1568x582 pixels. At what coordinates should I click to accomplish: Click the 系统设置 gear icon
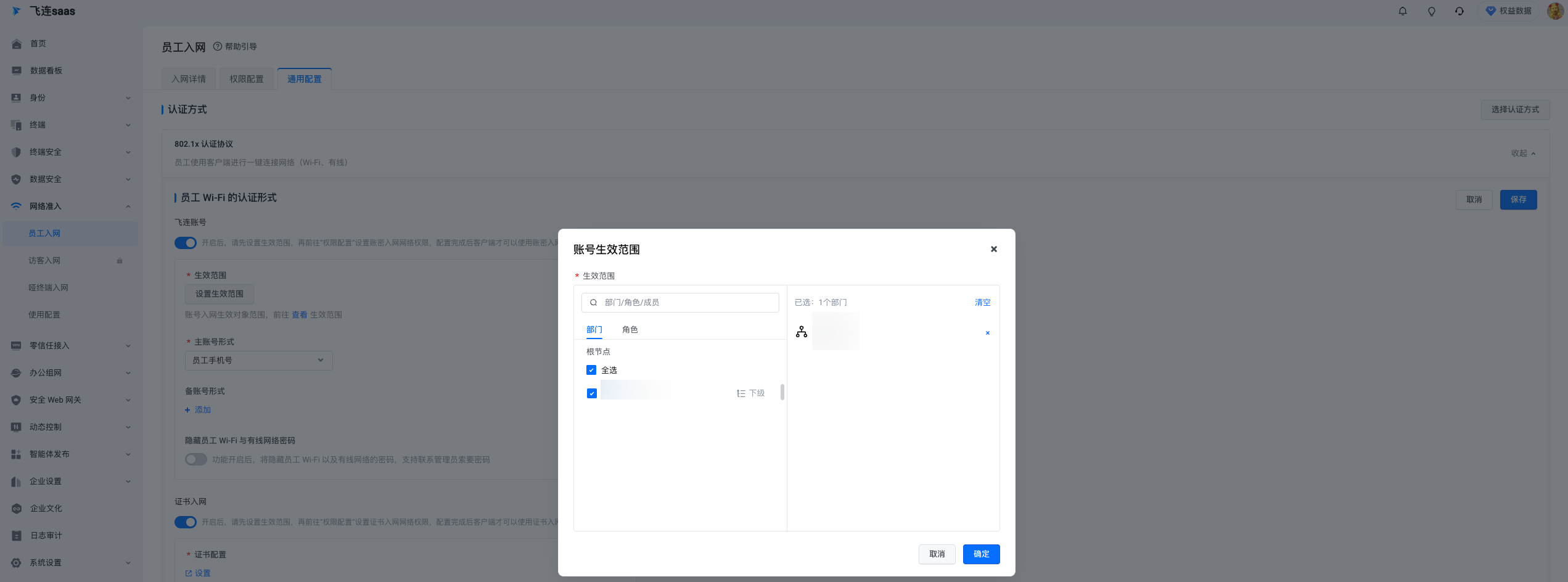(x=17, y=563)
